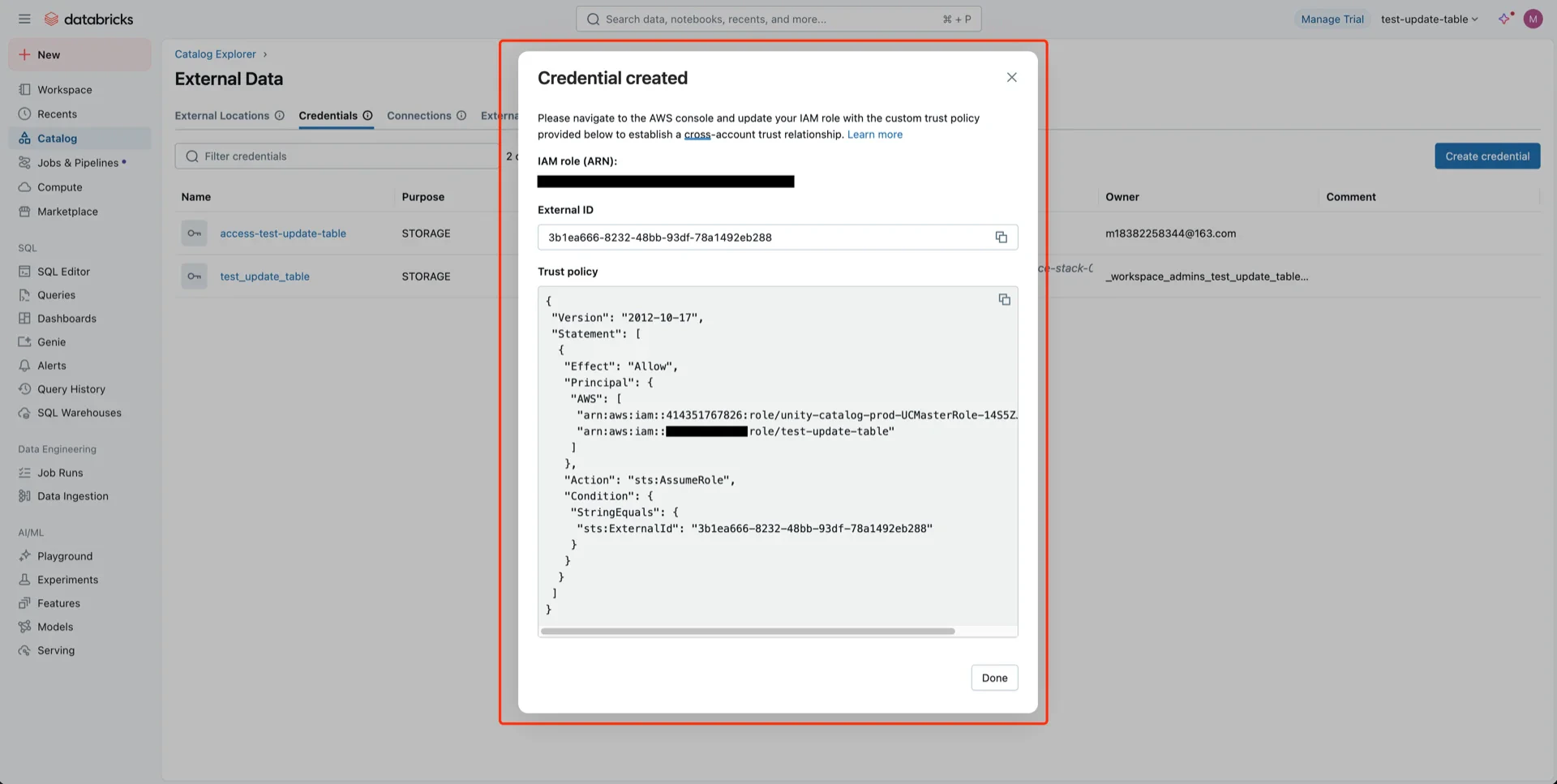The width and height of the screenshot is (1557, 784).
Task: Focus the Filter credentials field
Action: [x=337, y=156]
